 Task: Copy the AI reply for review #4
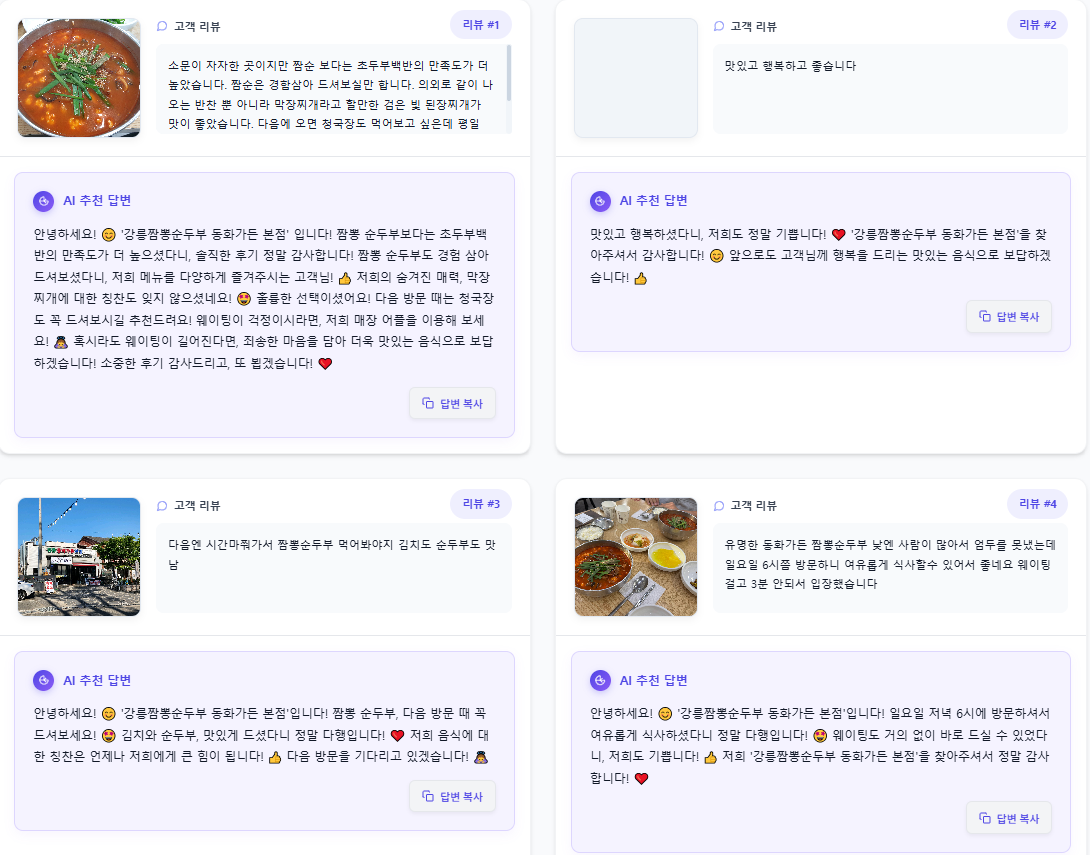pos(1009,818)
